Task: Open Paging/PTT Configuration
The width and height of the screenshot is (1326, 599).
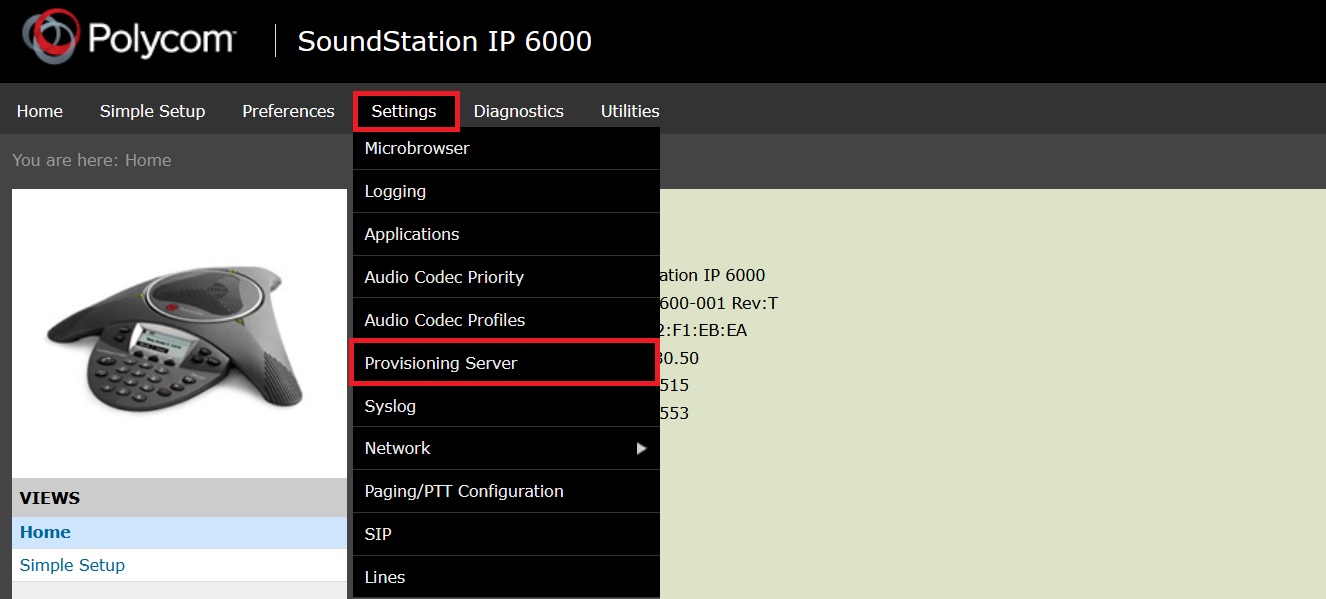Action: (x=506, y=491)
